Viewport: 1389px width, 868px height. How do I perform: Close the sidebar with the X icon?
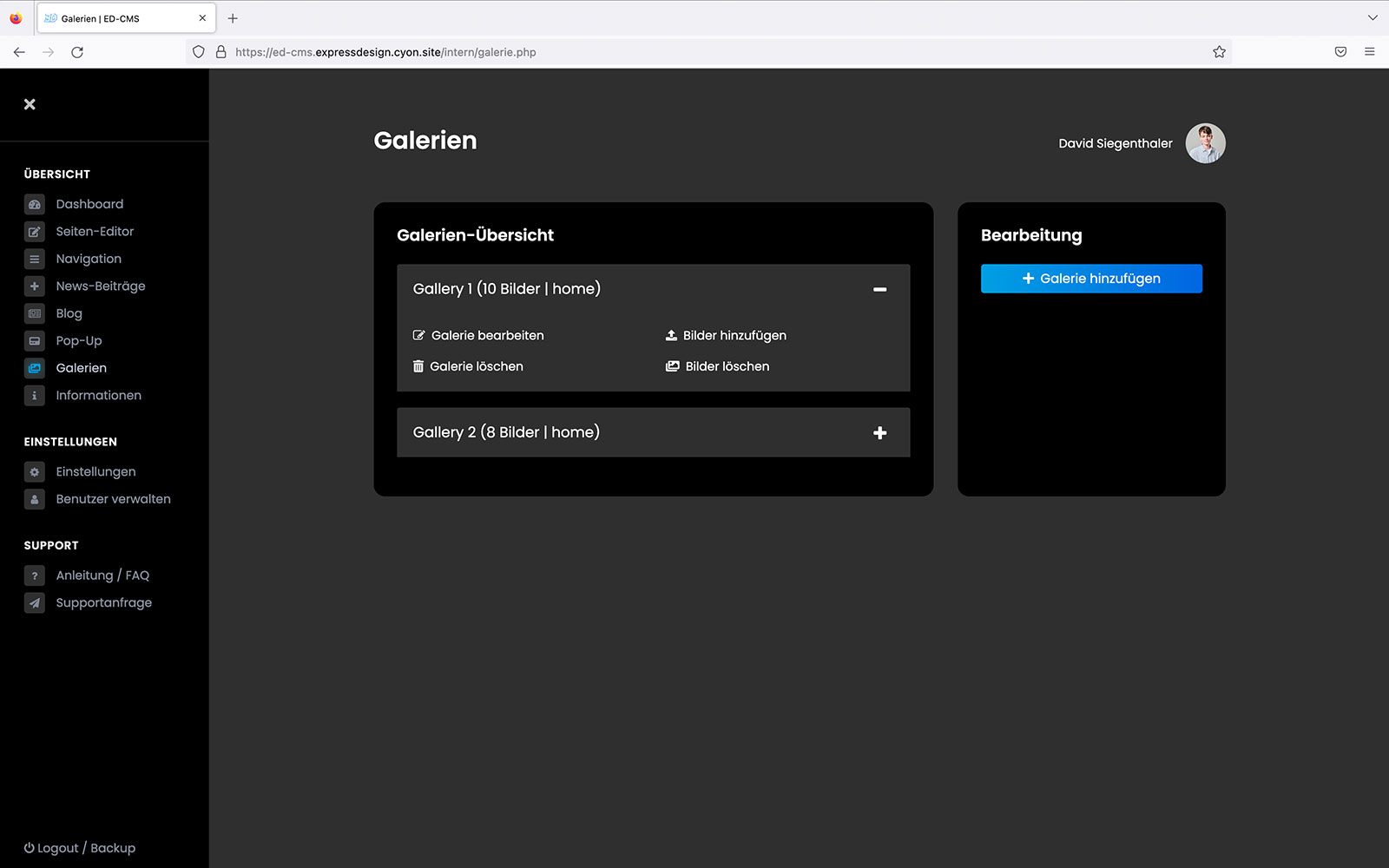pyautogui.click(x=30, y=104)
